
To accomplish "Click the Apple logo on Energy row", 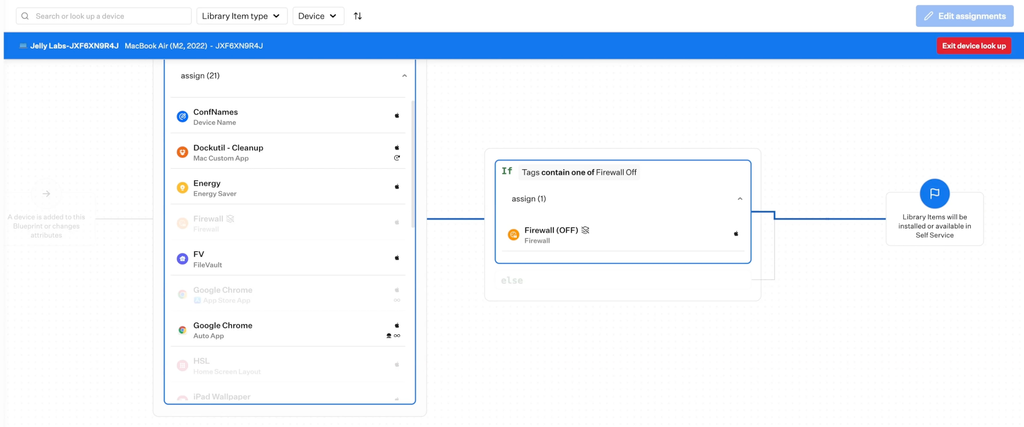I will [x=396, y=187].
